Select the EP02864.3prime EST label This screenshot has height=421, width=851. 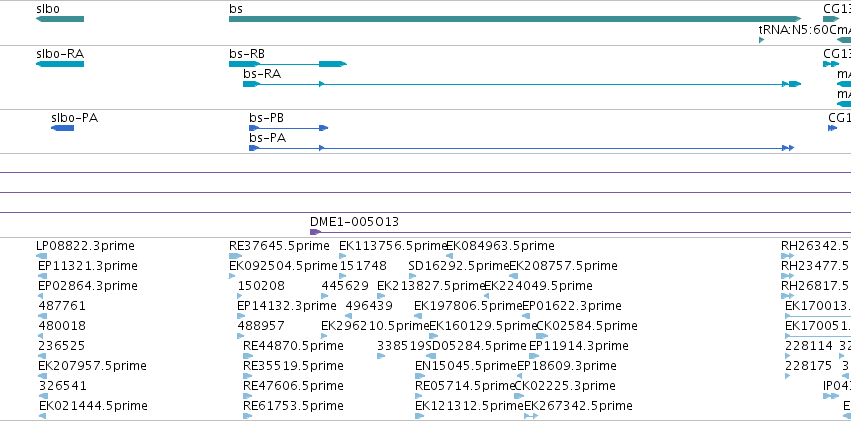[88, 286]
